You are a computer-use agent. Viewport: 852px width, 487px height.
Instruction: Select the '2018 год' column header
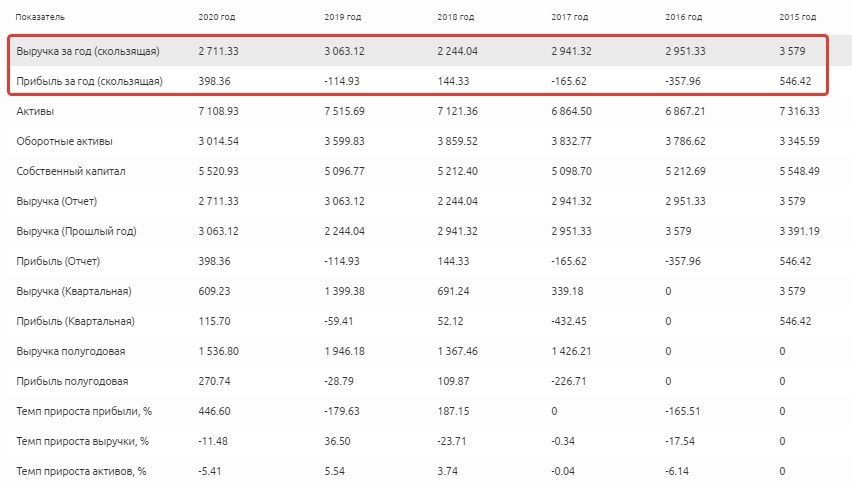[457, 17]
